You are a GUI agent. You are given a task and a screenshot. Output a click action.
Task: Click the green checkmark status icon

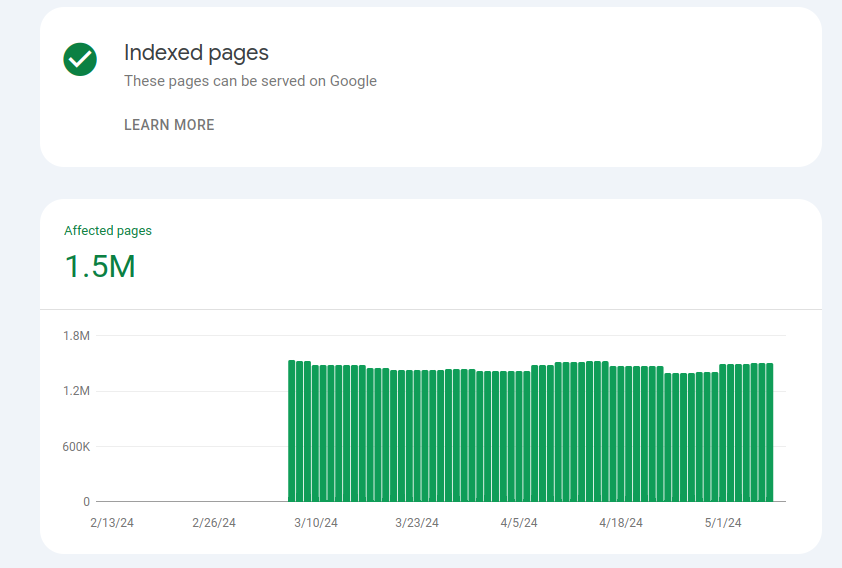80,60
